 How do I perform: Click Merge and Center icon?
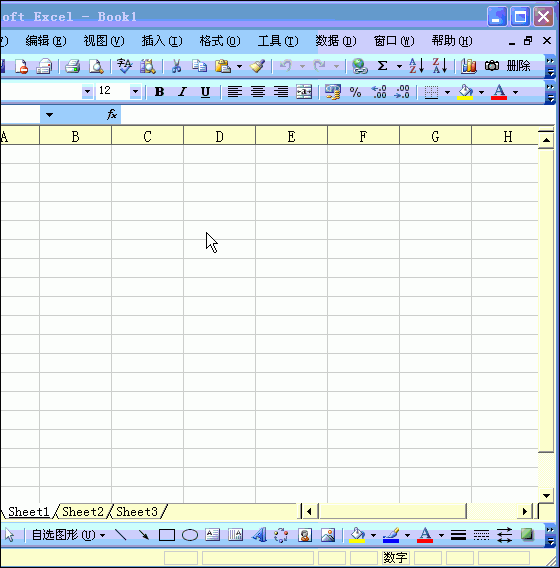coord(304,92)
